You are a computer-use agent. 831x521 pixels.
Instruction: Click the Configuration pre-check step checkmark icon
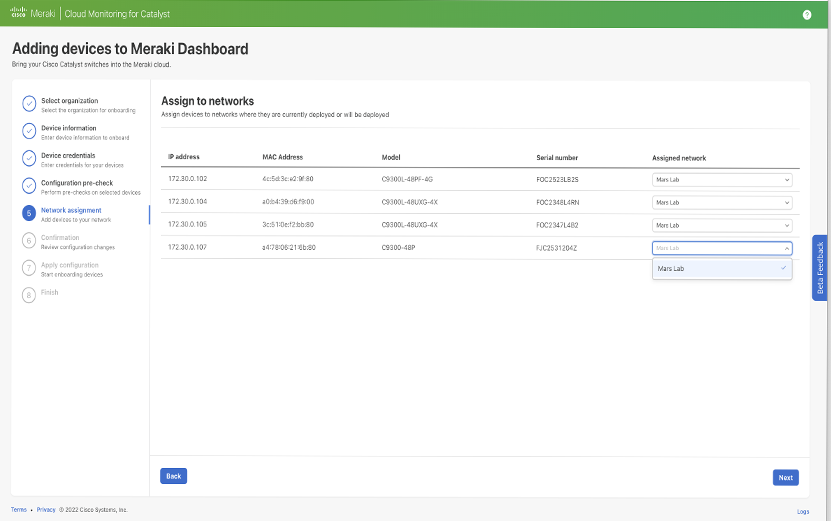tap(29, 186)
